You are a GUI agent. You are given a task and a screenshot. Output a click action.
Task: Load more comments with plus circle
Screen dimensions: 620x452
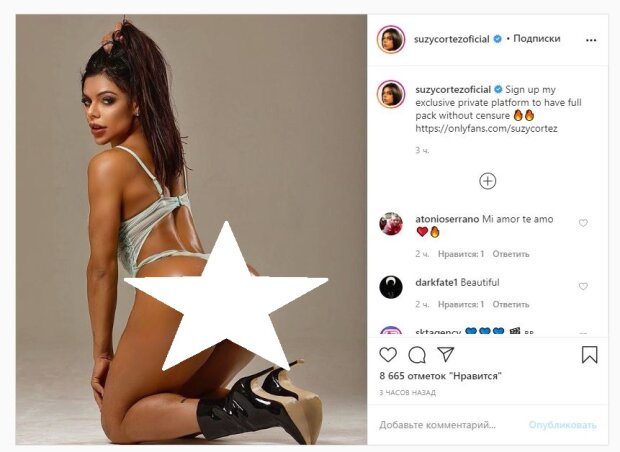488,181
